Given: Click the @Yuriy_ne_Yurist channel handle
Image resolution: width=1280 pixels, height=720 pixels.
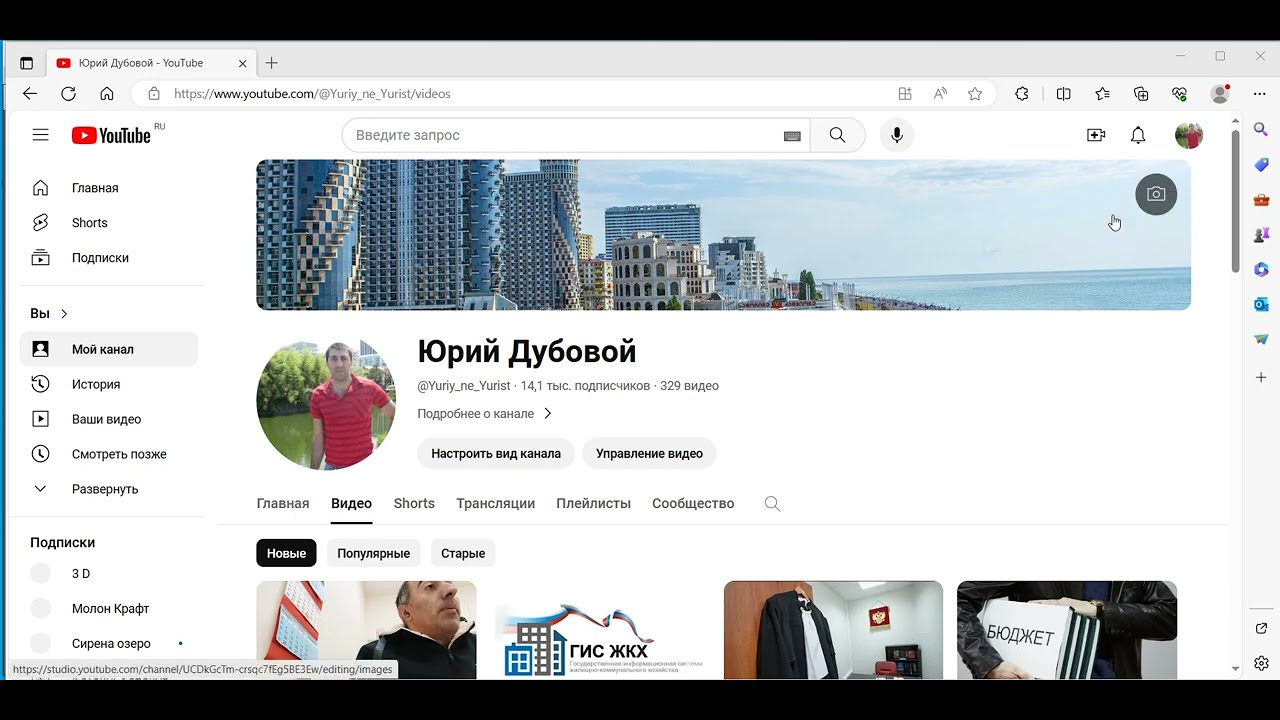Looking at the screenshot, I should pos(464,386).
